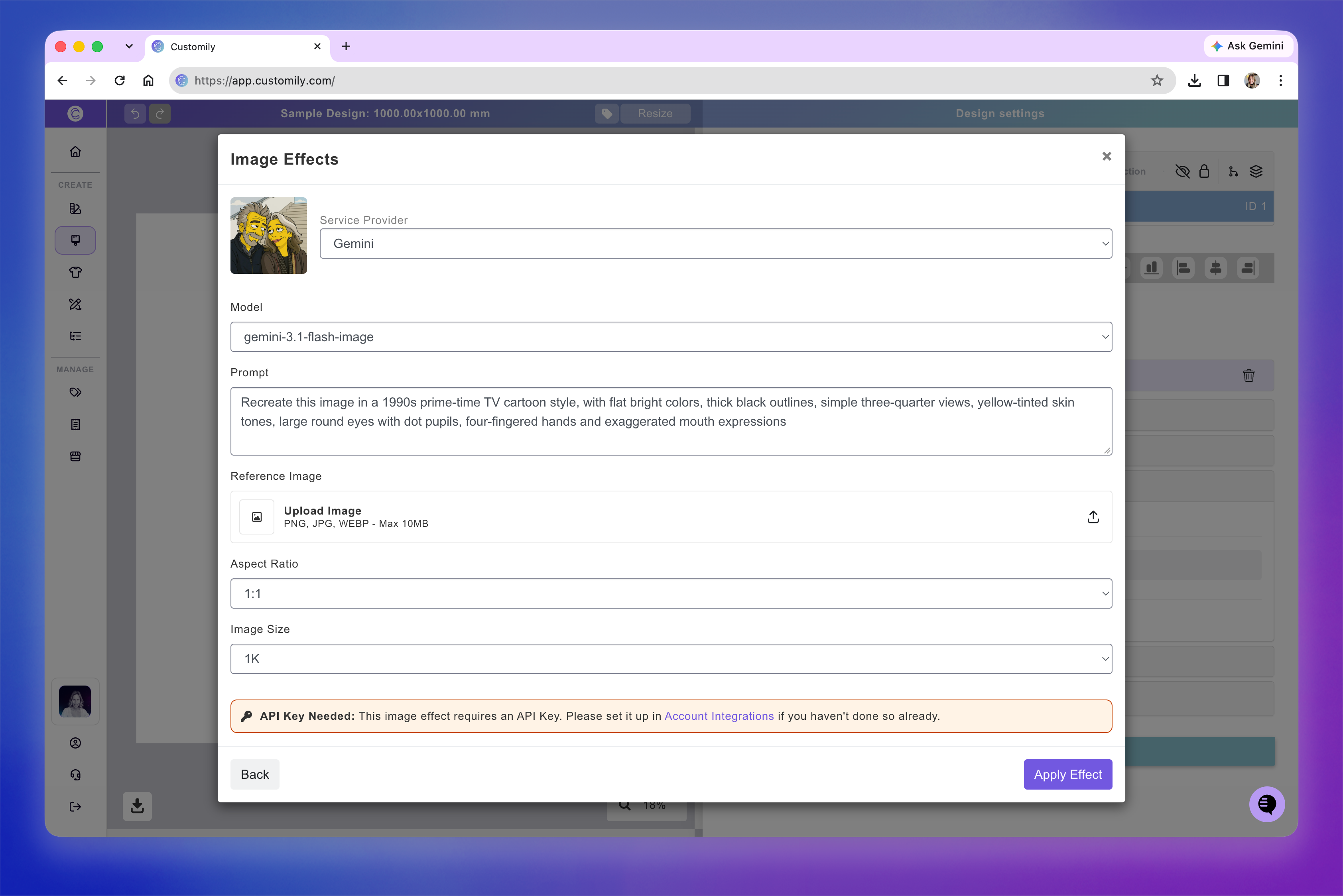The image size is (1343, 896).
Task: Open the Aspect Ratio dropdown set to 1:1
Action: click(671, 594)
